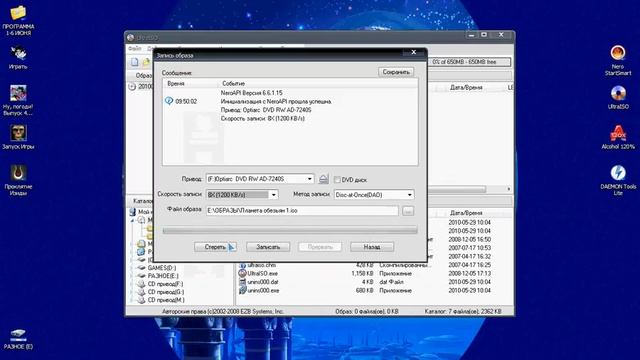Select CD привод(M:) in the folder tree

tap(166, 300)
